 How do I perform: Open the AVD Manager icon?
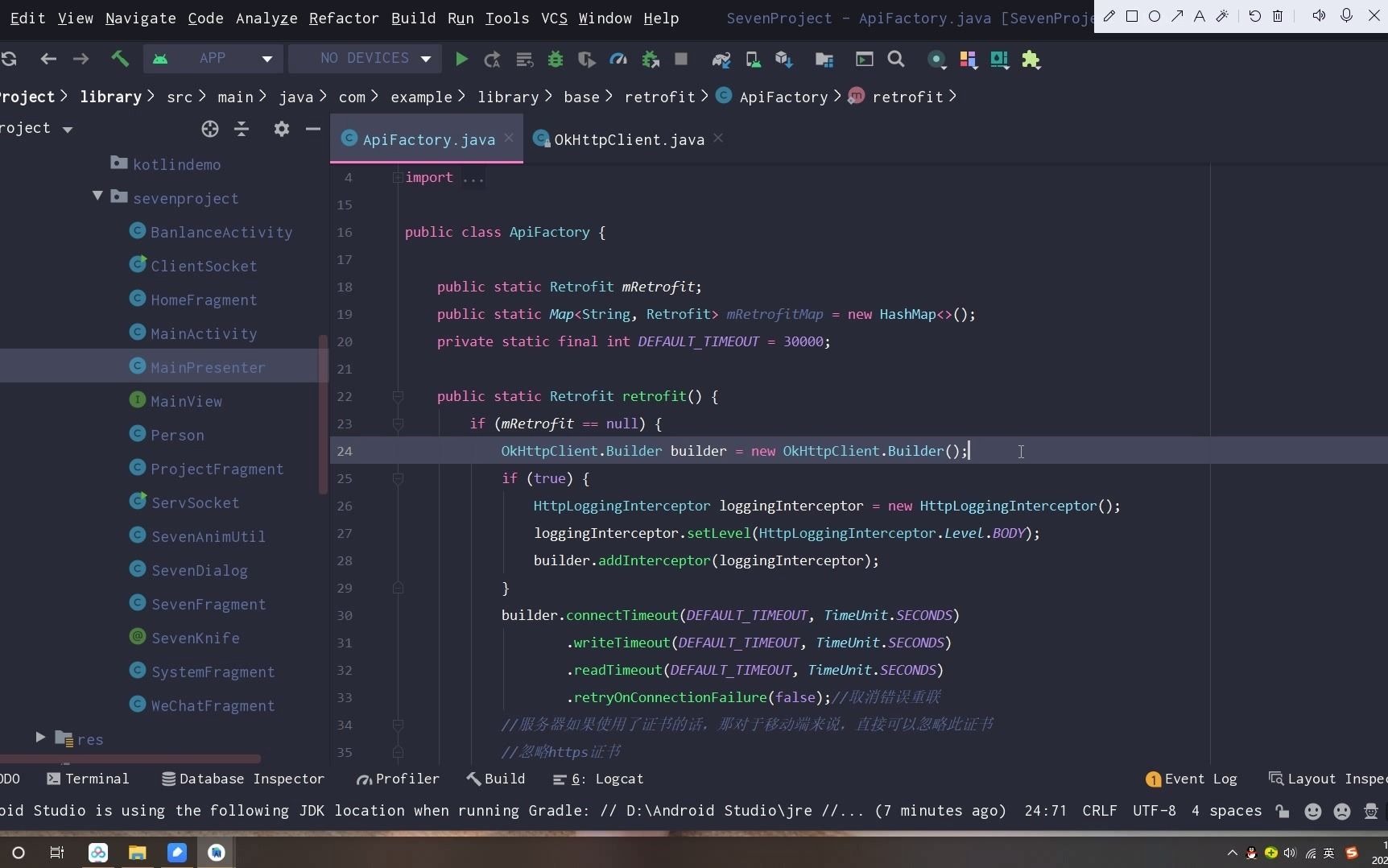pyautogui.click(x=753, y=59)
